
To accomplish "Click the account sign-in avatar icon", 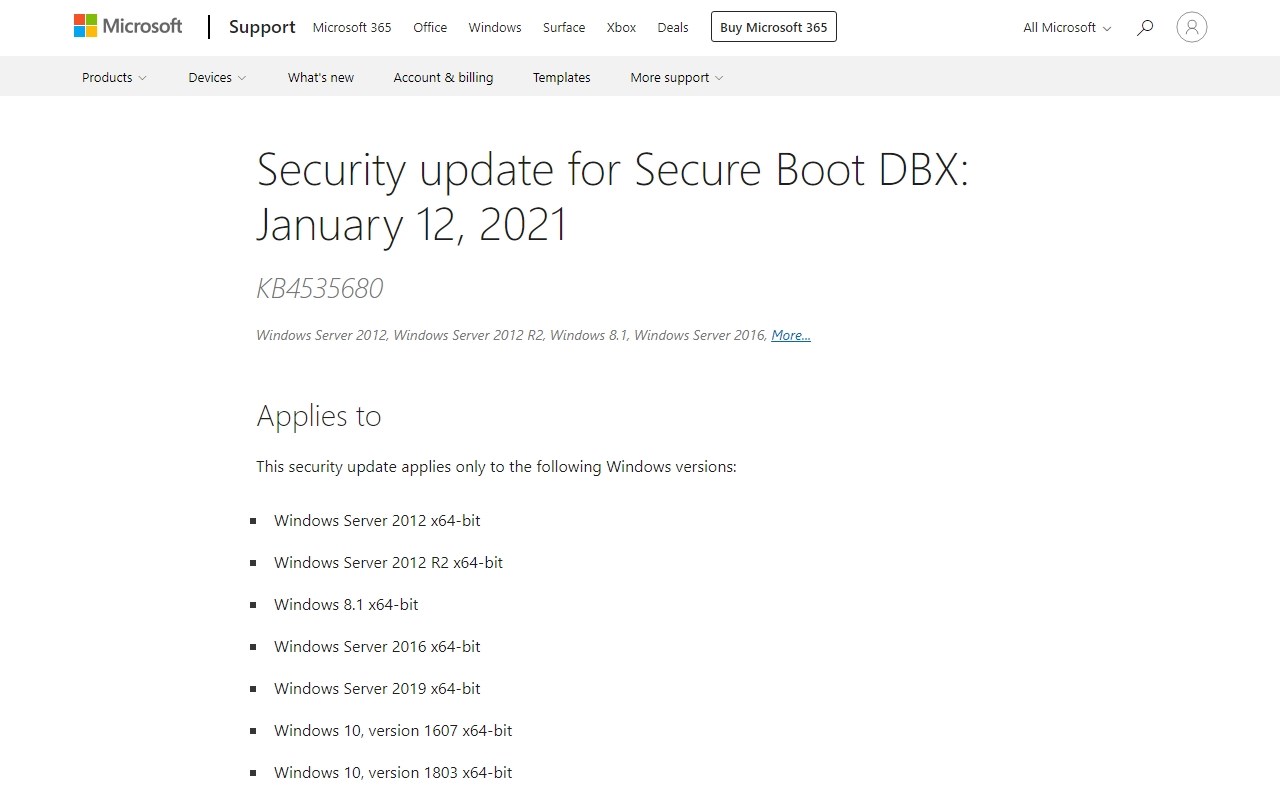I will point(1191,27).
